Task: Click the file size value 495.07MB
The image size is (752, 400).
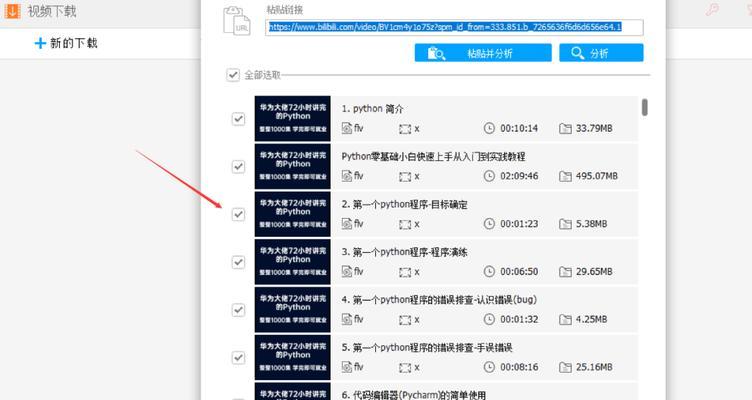Action: (x=597, y=176)
